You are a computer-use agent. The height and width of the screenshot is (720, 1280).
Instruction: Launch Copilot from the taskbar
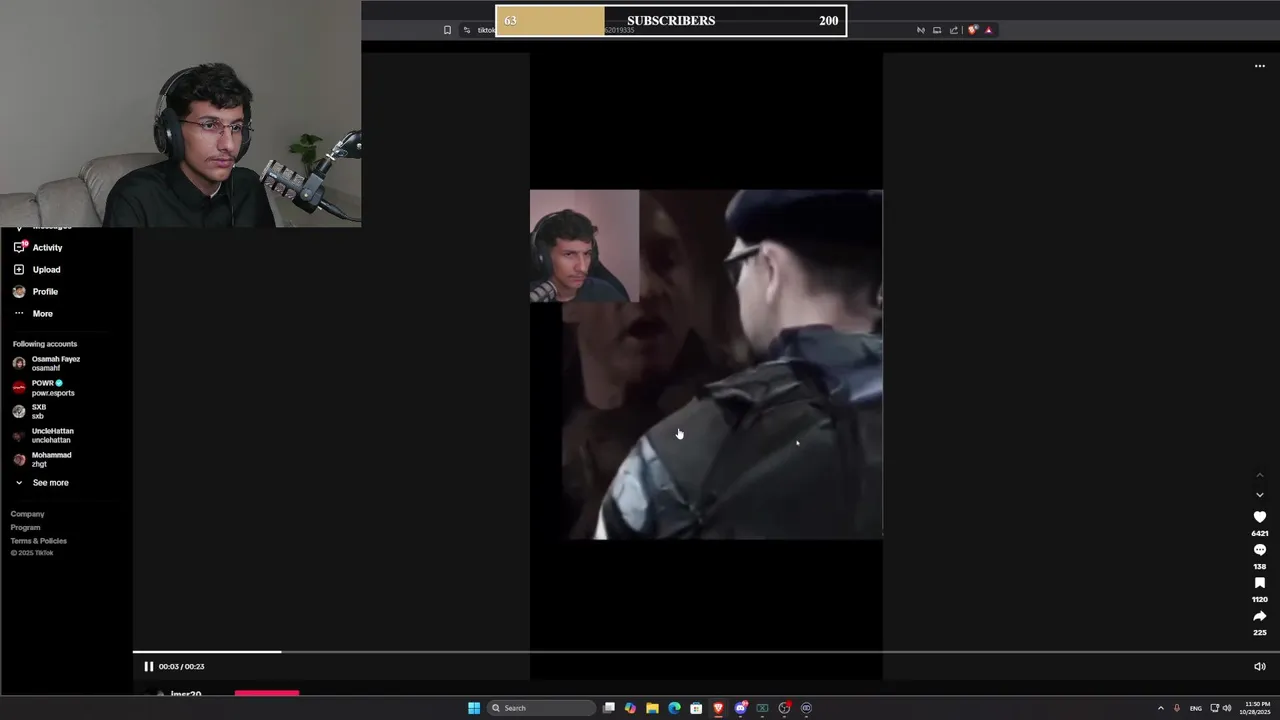pos(630,708)
